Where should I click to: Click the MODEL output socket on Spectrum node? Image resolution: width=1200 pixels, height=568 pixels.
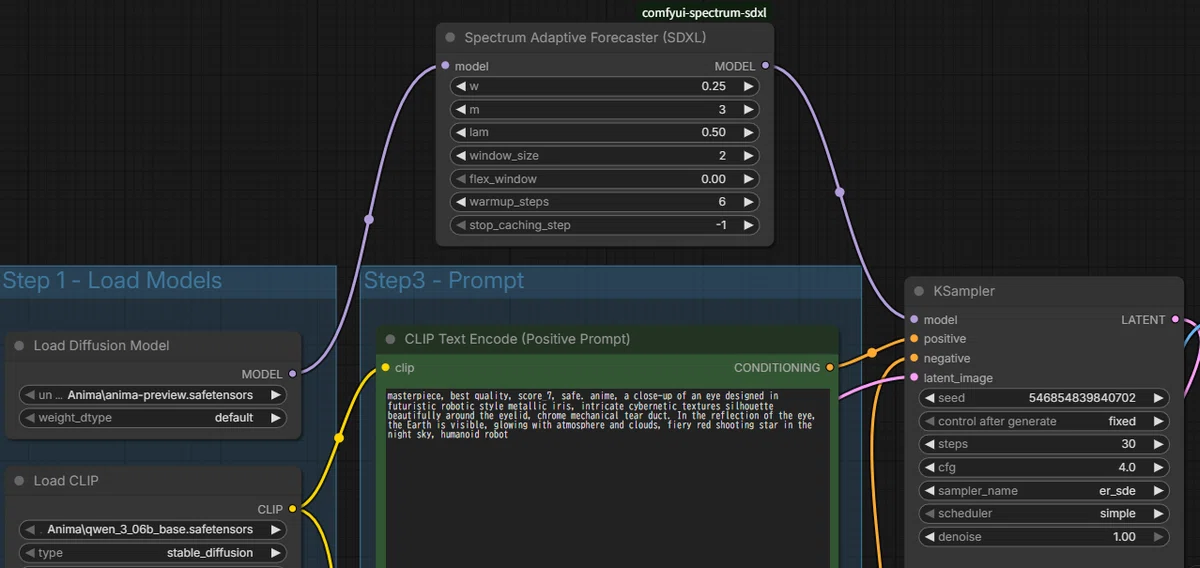[766, 66]
